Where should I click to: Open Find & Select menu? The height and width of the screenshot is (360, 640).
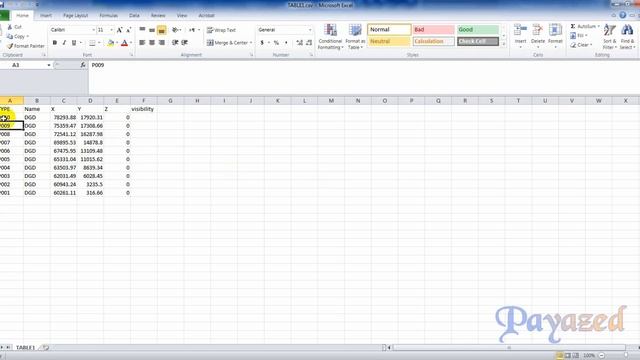point(627,37)
